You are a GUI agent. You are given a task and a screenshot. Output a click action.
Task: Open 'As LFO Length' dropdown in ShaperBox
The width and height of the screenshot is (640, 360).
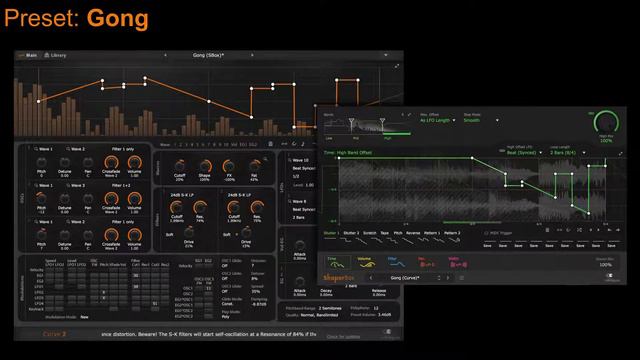click(438, 120)
